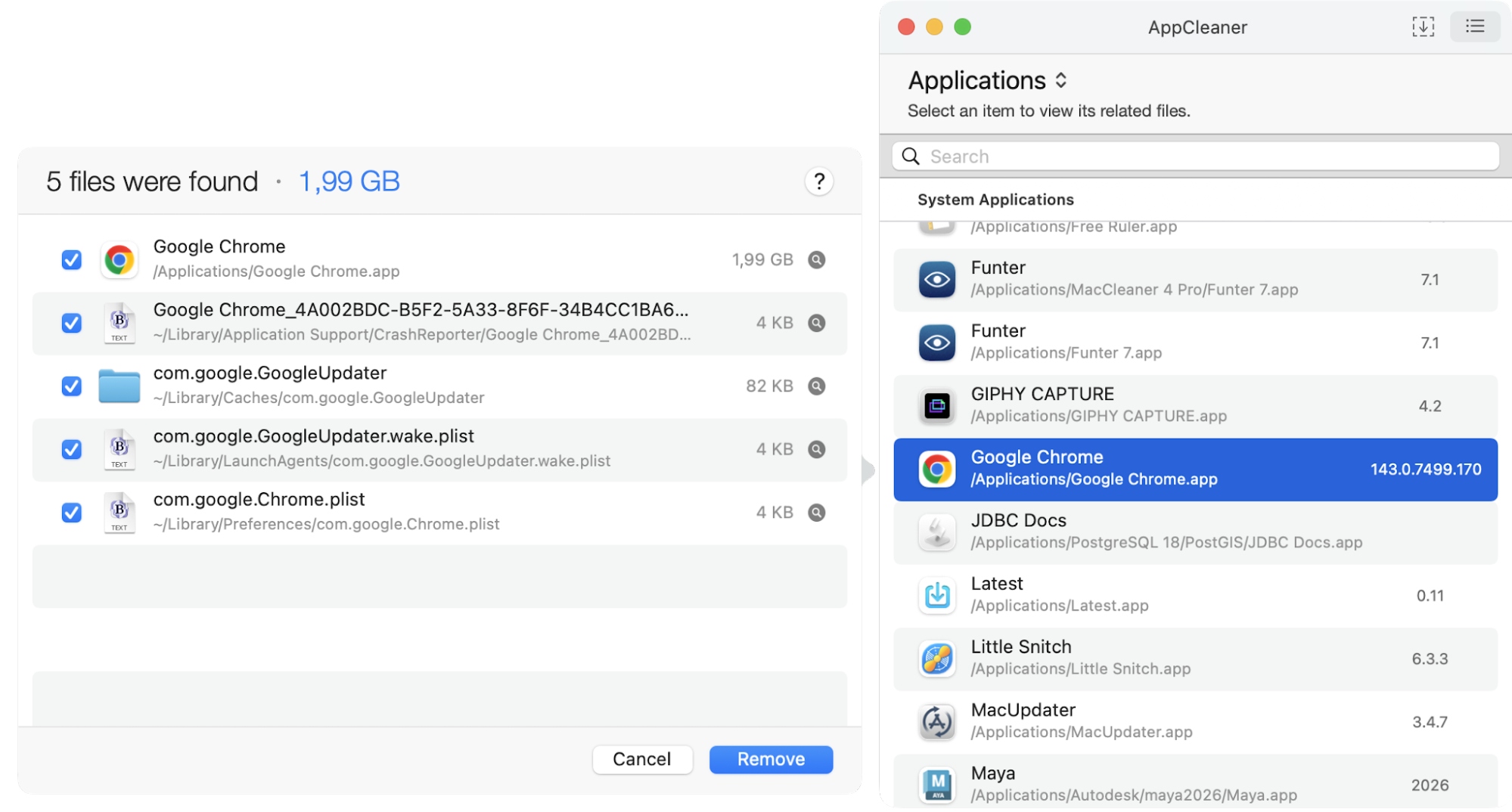1512x812 pixels.
Task: Reveal Google Chrome.app with magnifier icon
Action: (x=816, y=260)
